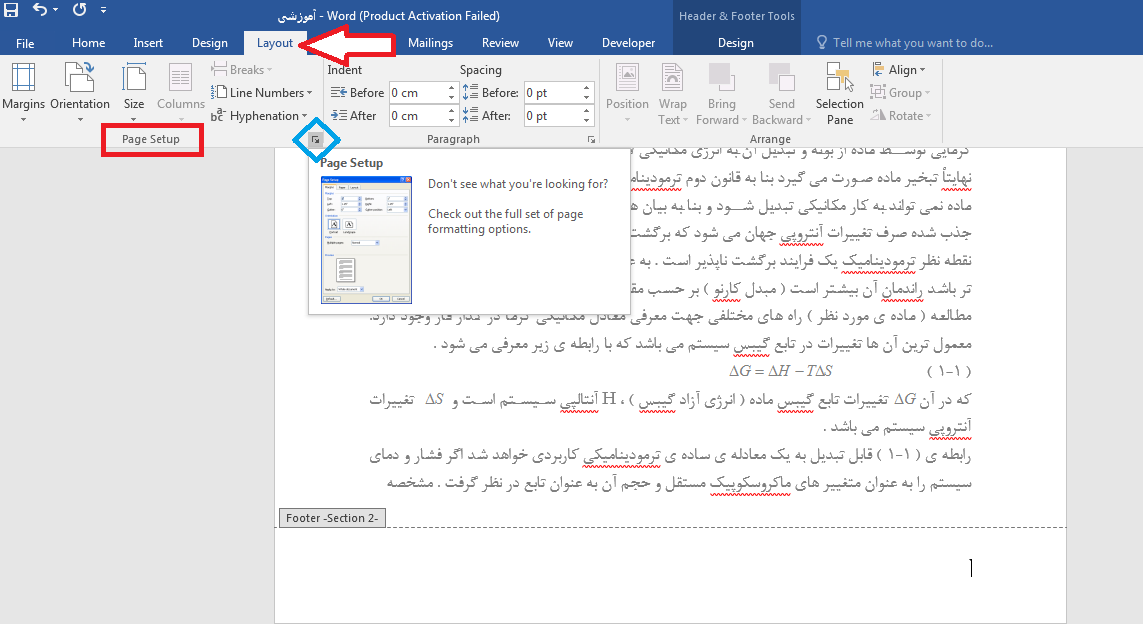The image size is (1143, 624).
Task: Click the Page Setup dialog launcher
Action: (315, 140)
